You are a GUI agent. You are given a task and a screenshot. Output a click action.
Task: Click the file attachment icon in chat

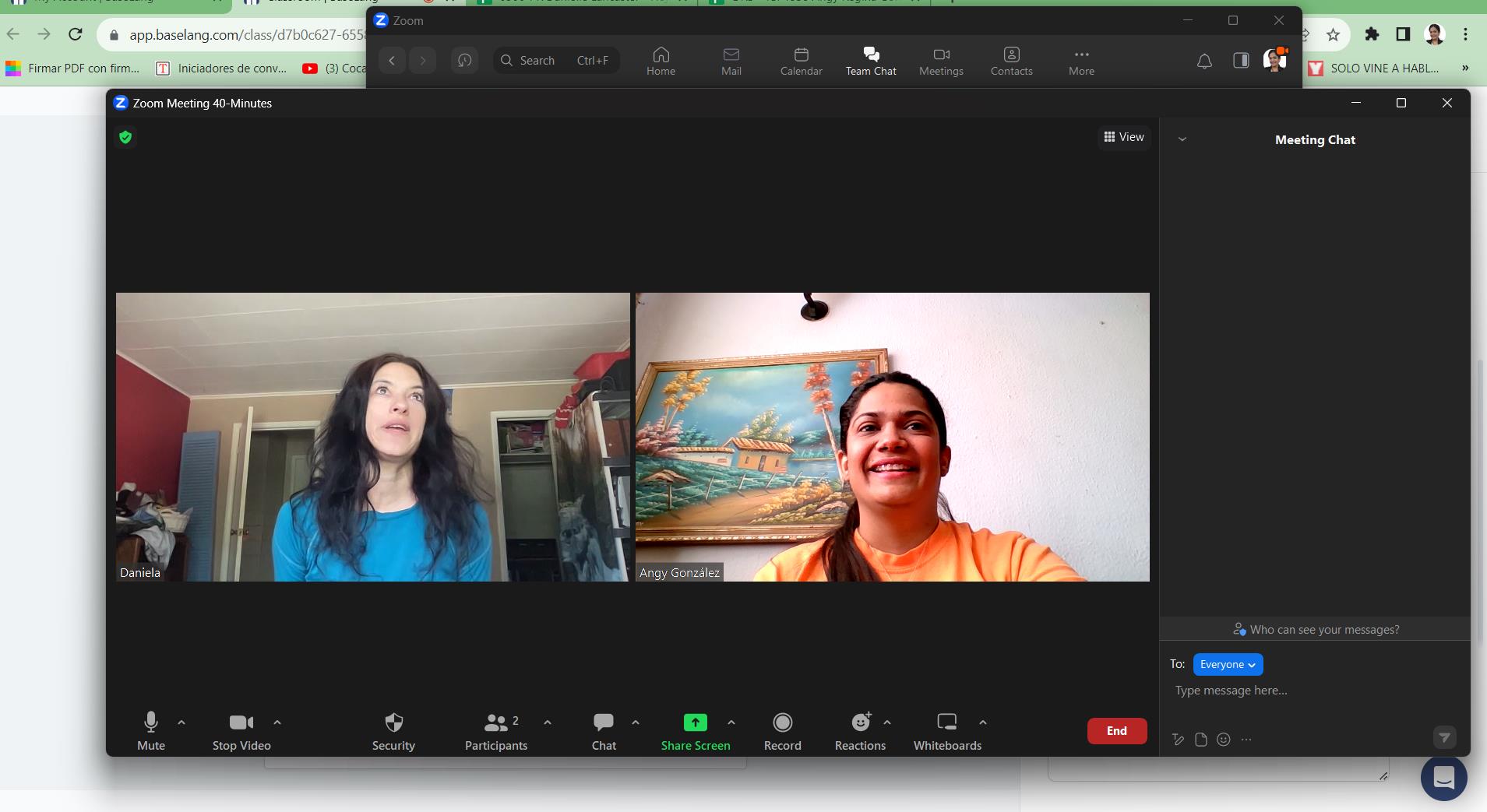(1201, 740)
